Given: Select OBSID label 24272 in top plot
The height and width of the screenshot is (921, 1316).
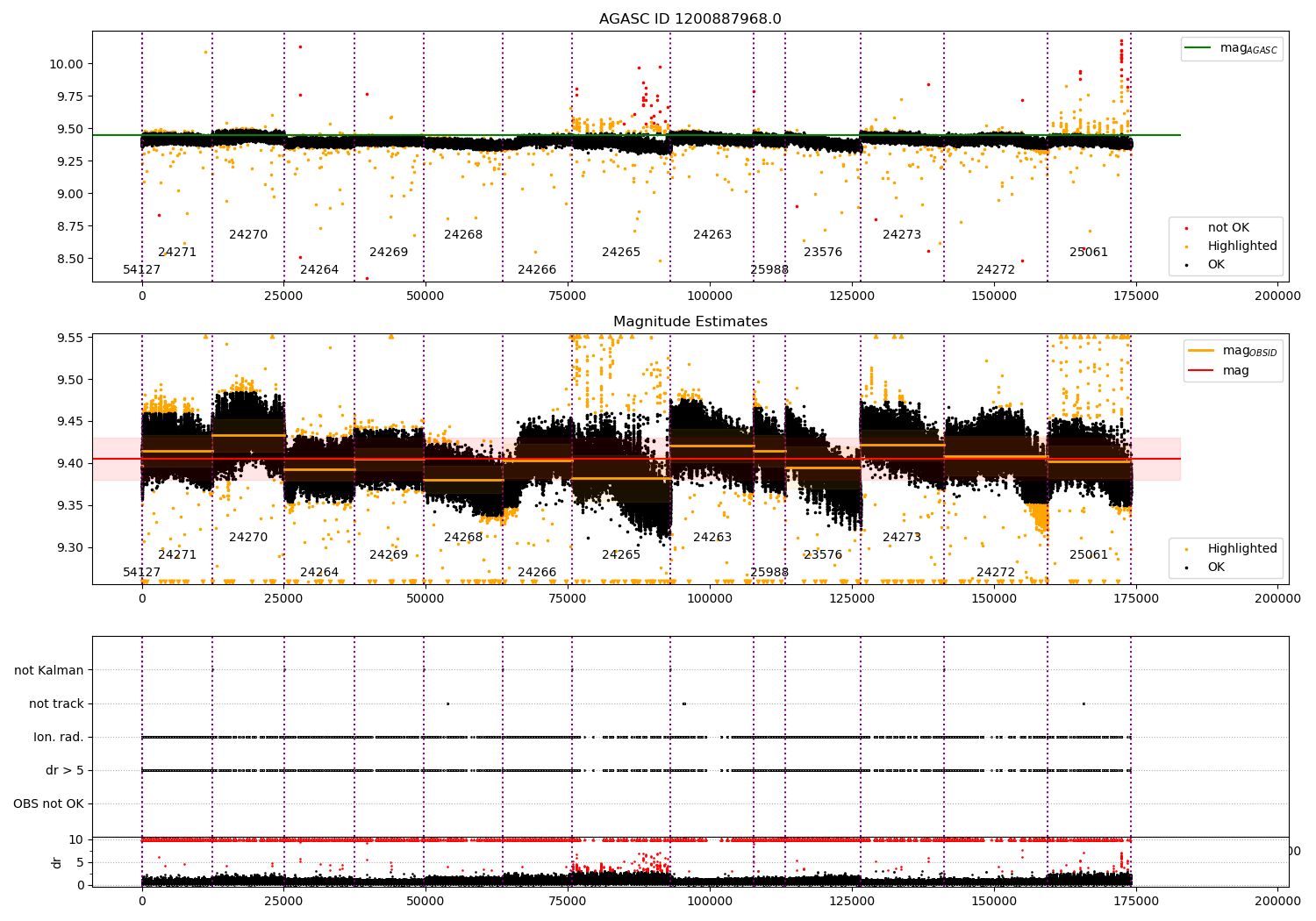Looking at the screenshot, I should 996,270.
